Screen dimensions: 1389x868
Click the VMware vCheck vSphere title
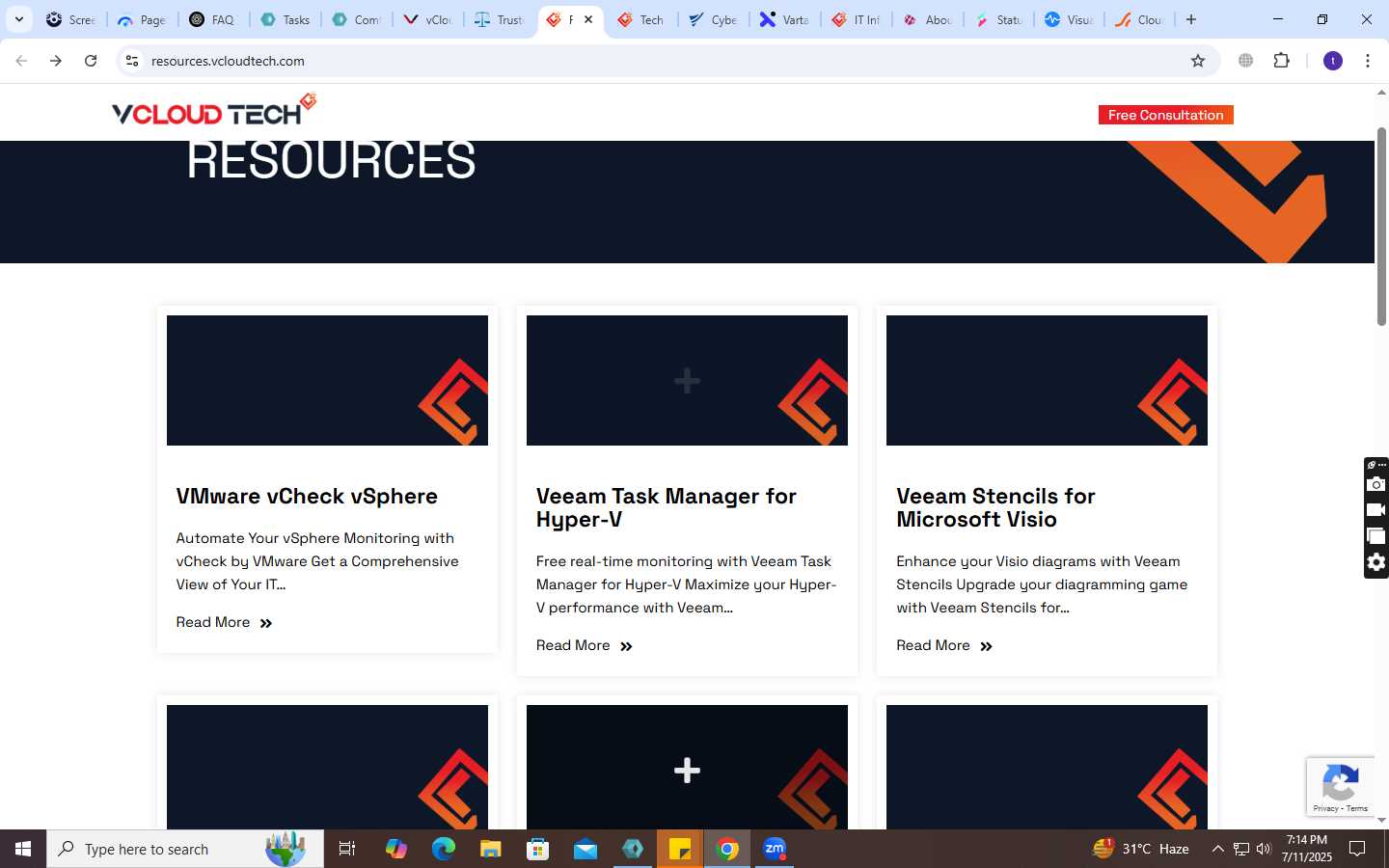pos(307,496)
